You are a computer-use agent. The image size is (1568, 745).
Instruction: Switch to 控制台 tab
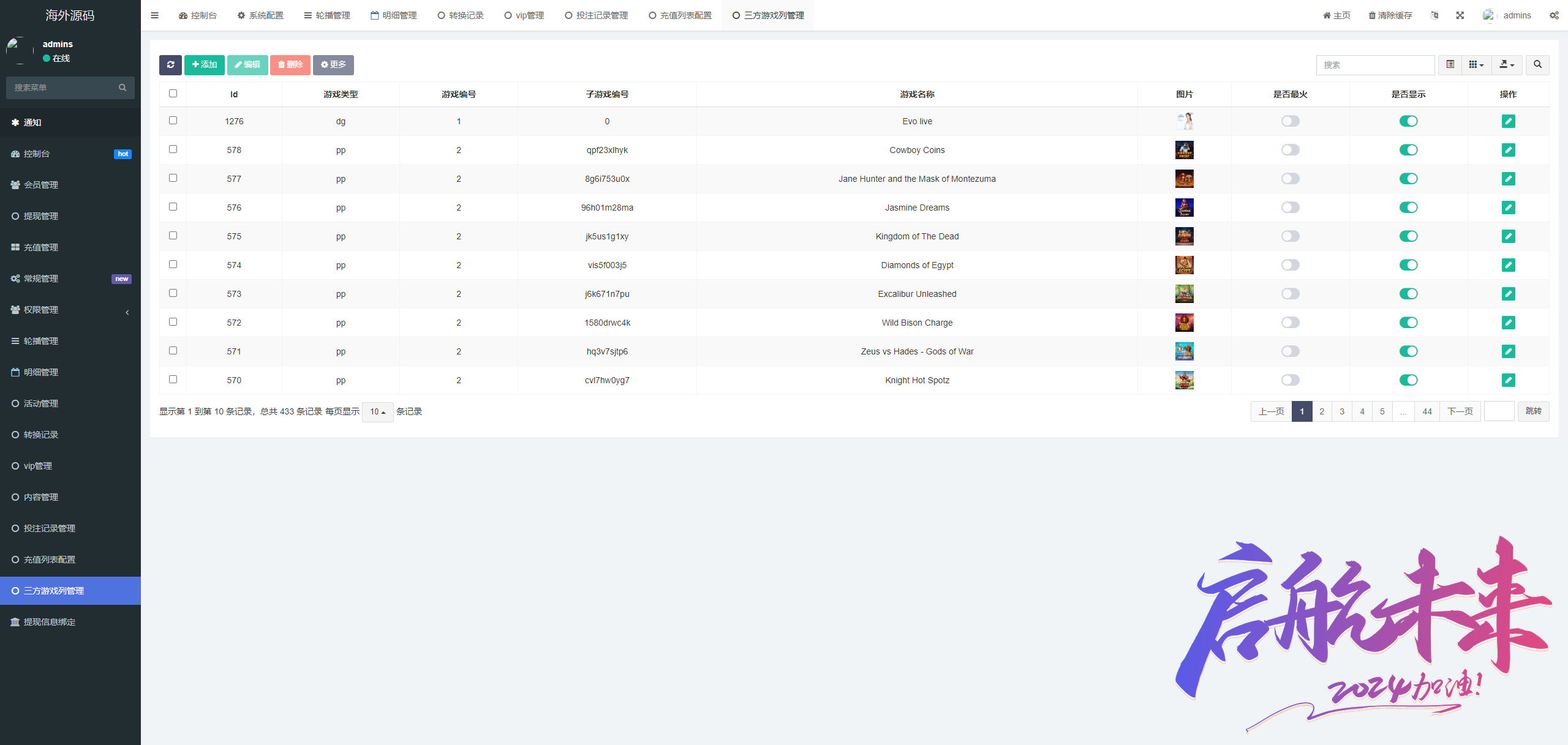pos(198,15)
